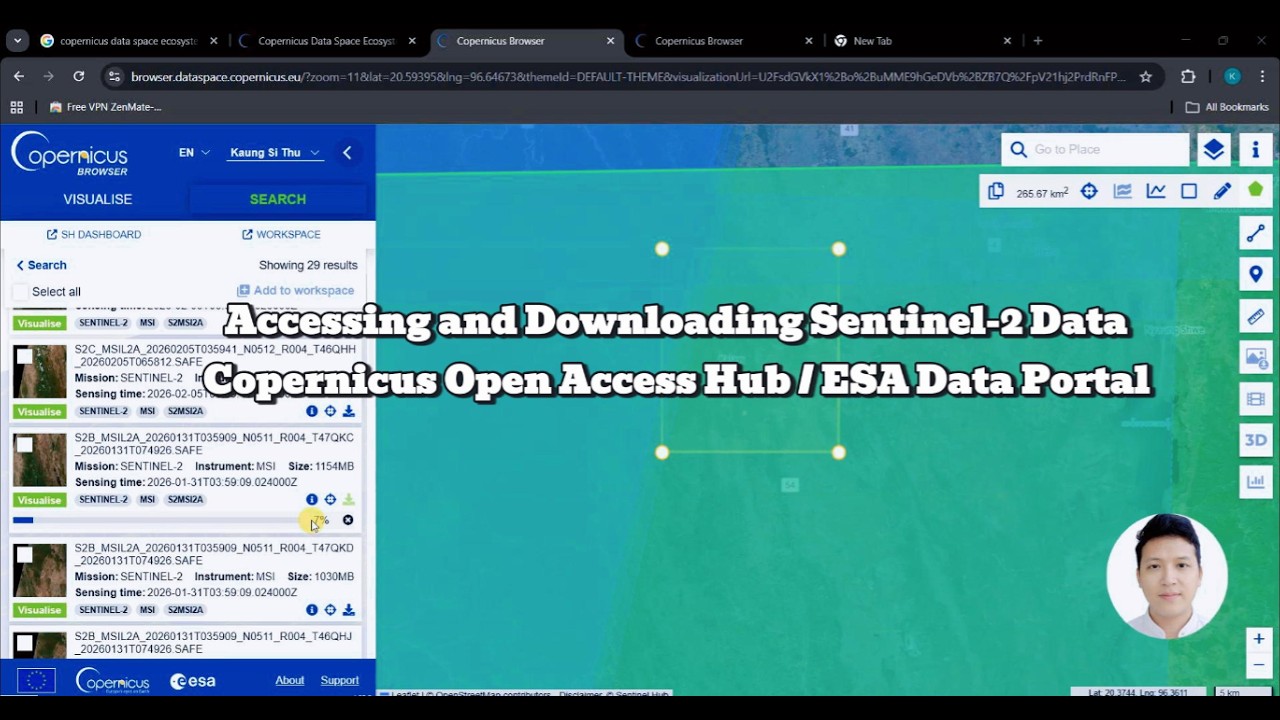Open the image download tool
1280x720 pixels.
(1256, 358)
